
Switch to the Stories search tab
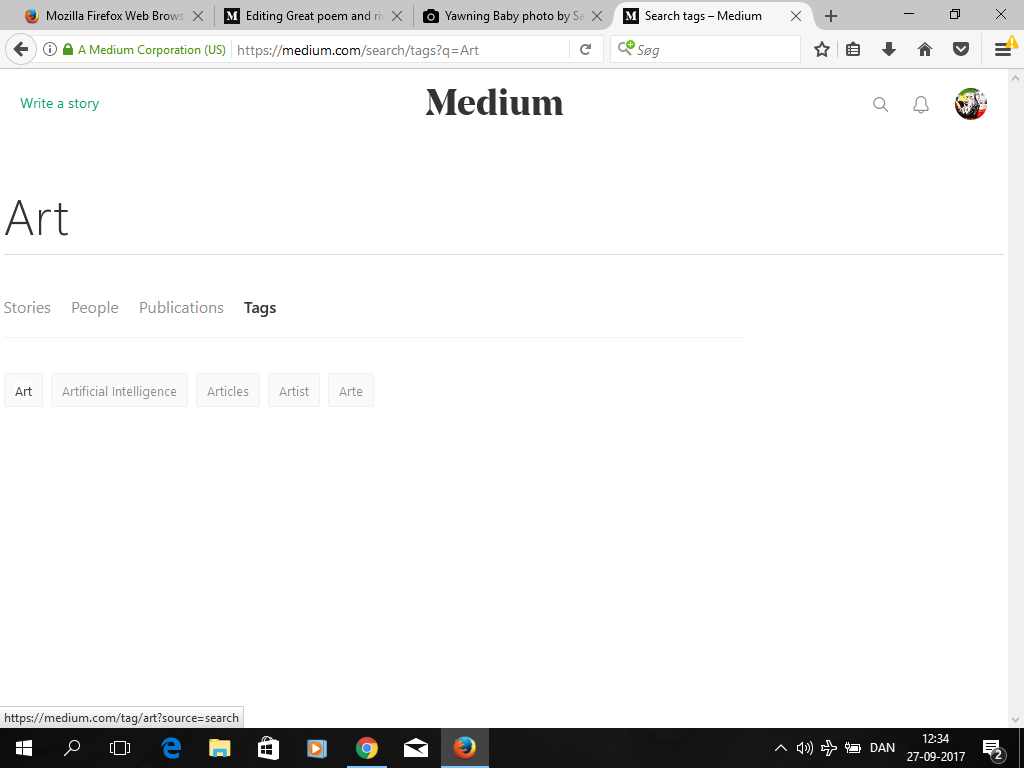pyautogui.click(x=27, y=307)
